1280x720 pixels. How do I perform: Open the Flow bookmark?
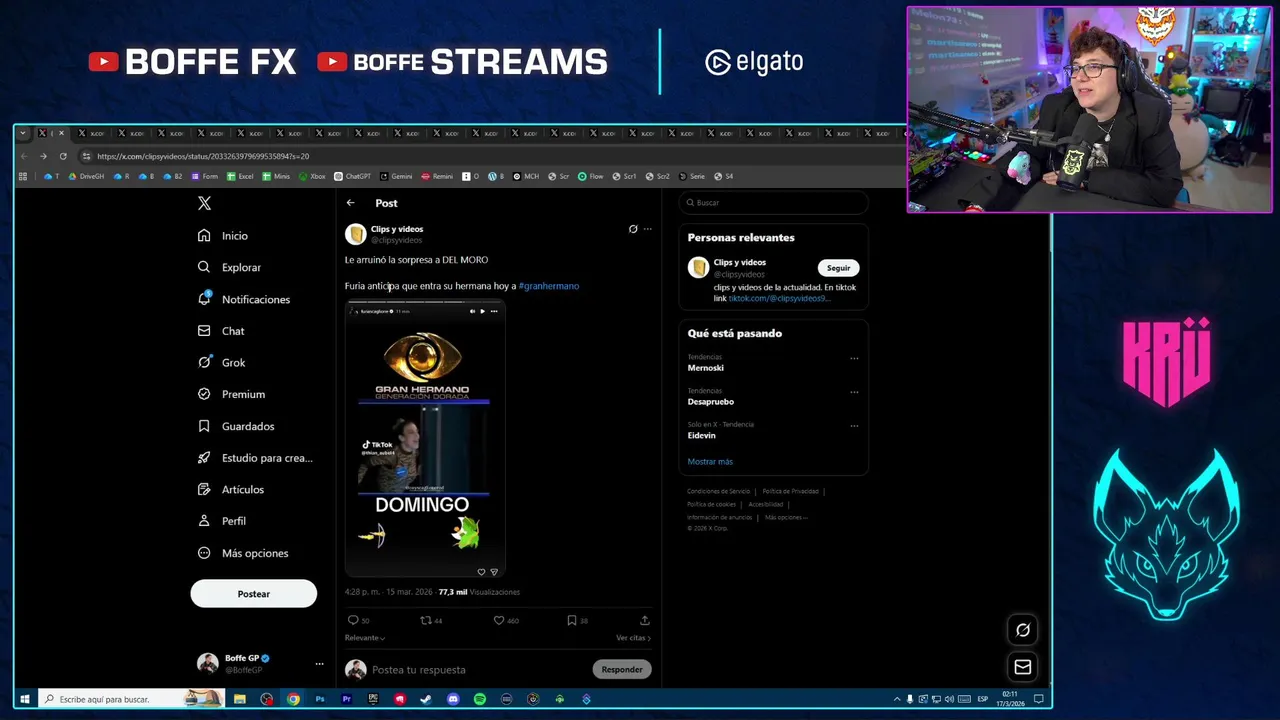[591, 176]
